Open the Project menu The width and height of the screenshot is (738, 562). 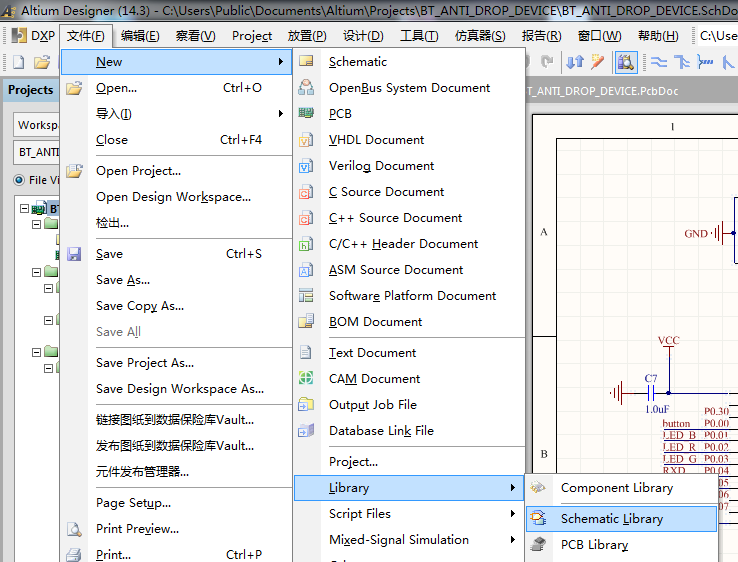252,36
